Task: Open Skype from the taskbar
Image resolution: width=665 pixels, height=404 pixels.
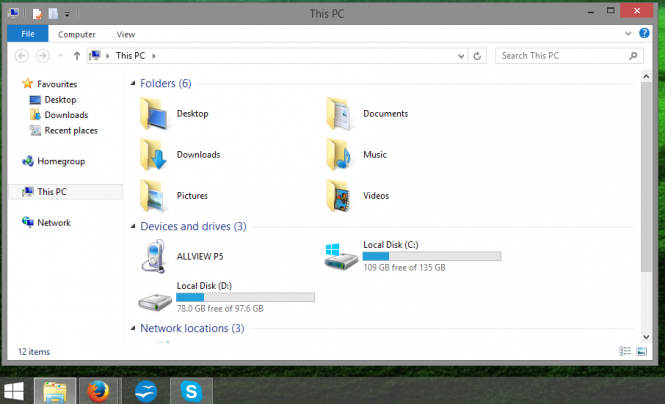Action: coord(190,390)
